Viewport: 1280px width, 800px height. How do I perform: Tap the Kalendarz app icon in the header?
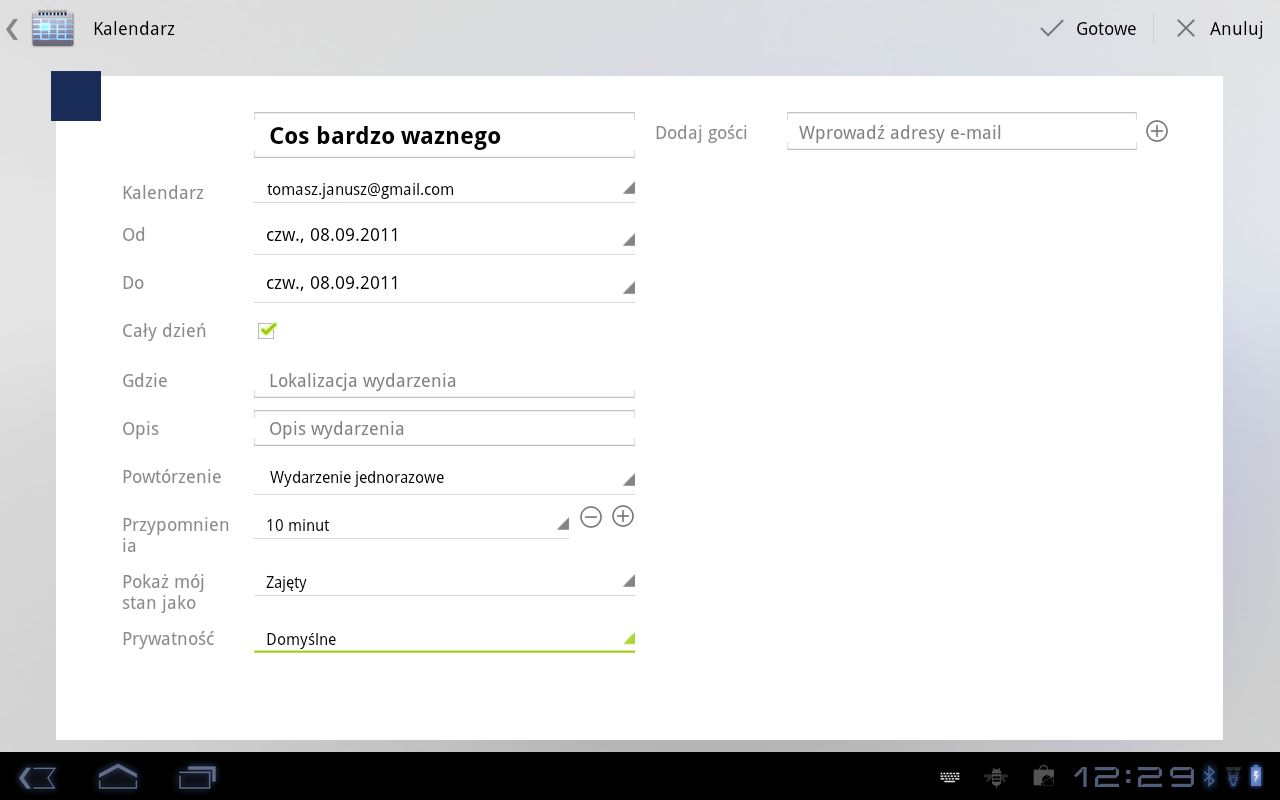pos(53,28)
